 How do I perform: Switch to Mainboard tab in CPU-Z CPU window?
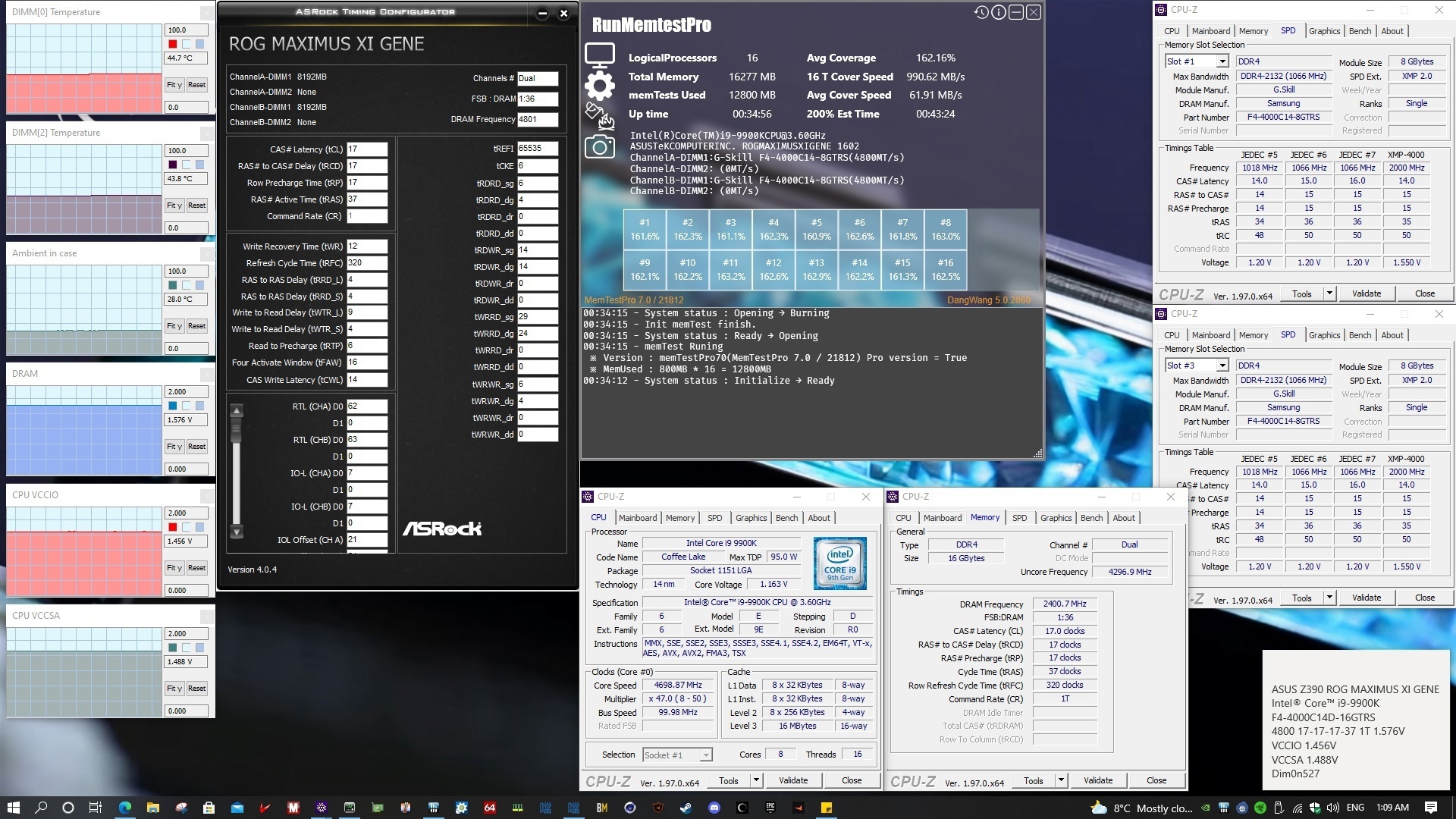click(637, 518)
